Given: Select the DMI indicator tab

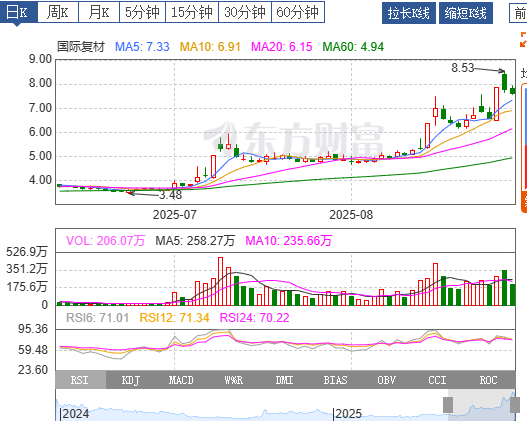Looking at the screenshot, I should point(284,380).
